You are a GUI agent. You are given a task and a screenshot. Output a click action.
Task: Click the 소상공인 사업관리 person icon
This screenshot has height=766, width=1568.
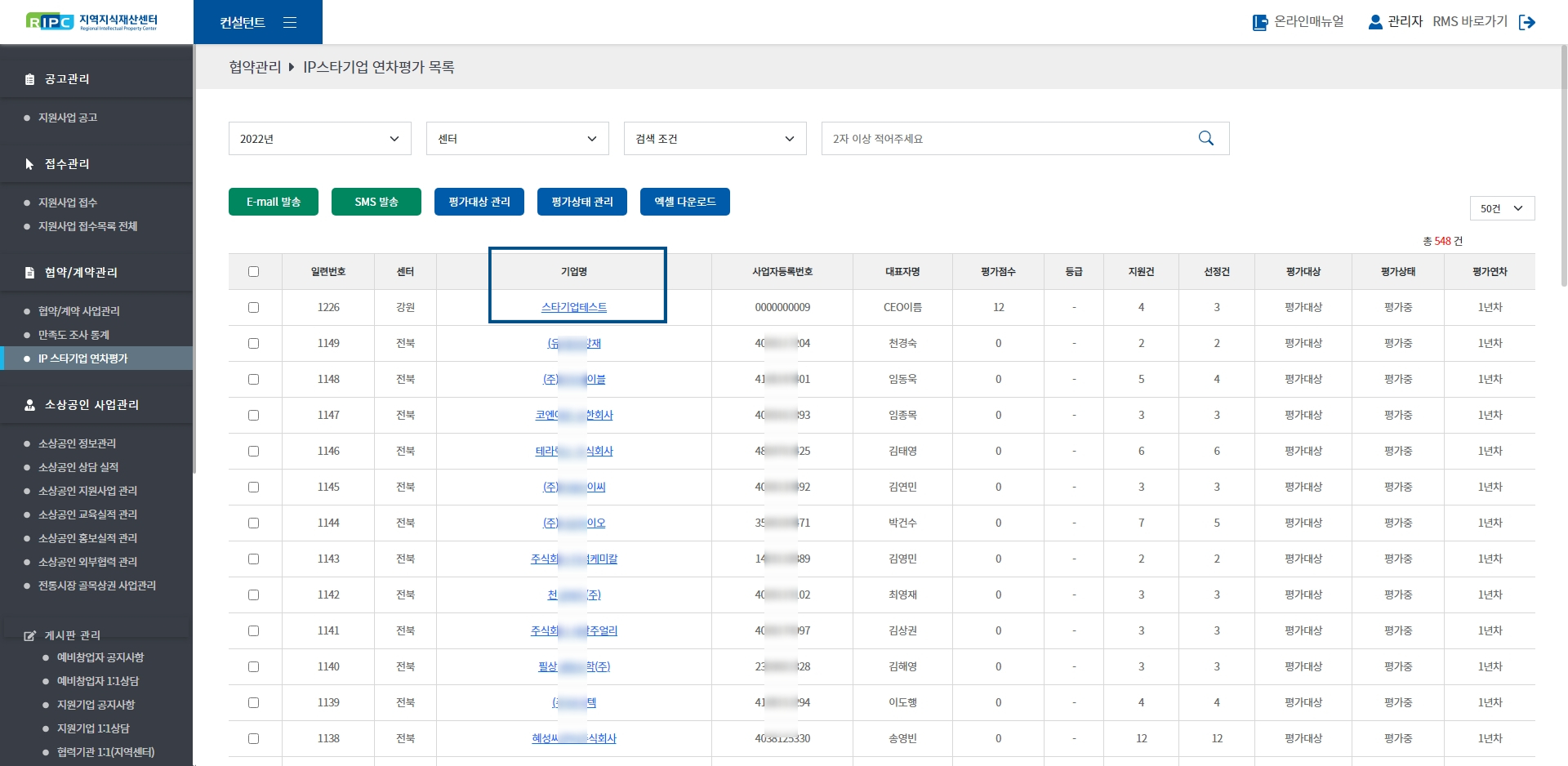tap(30, 405)
